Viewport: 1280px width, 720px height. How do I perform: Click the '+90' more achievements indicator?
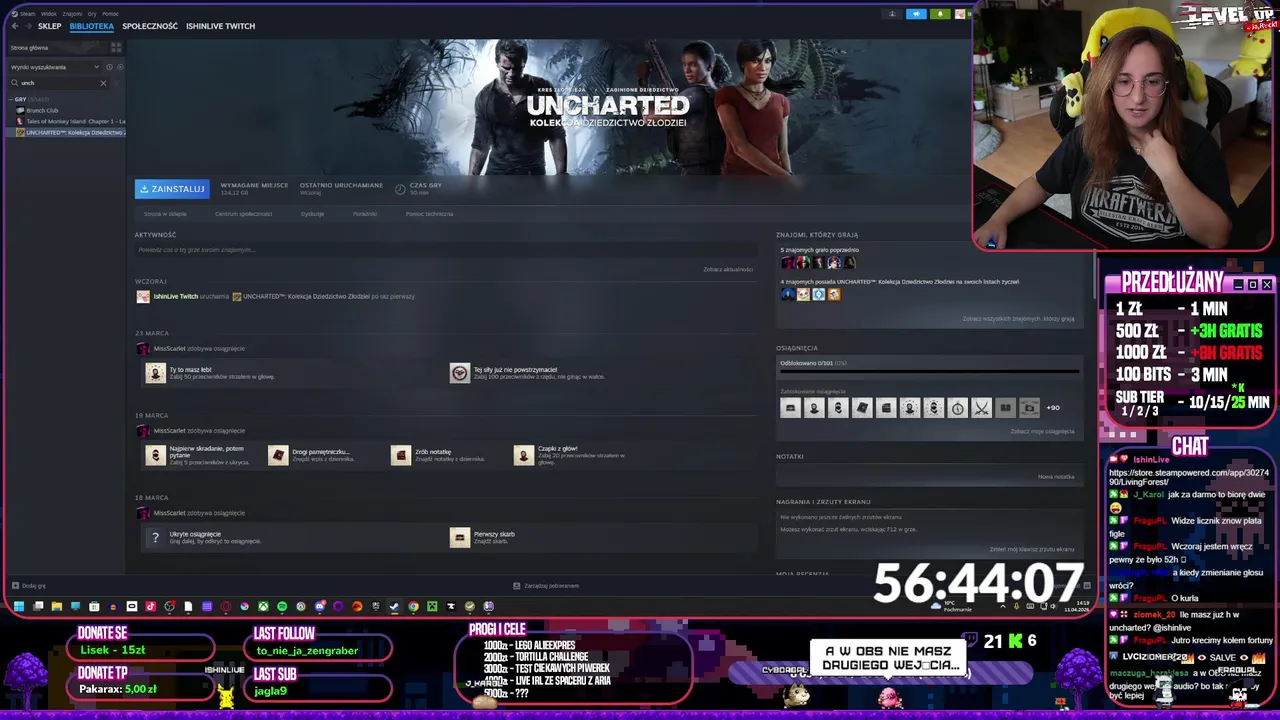1053,408
